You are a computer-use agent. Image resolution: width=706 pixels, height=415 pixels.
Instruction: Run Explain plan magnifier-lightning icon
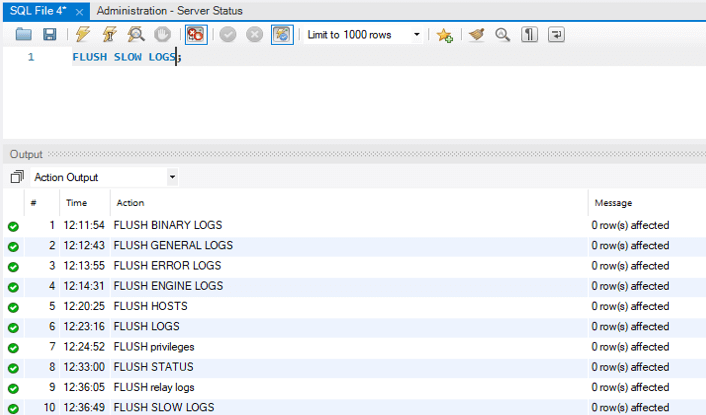(x=136, y=35)
